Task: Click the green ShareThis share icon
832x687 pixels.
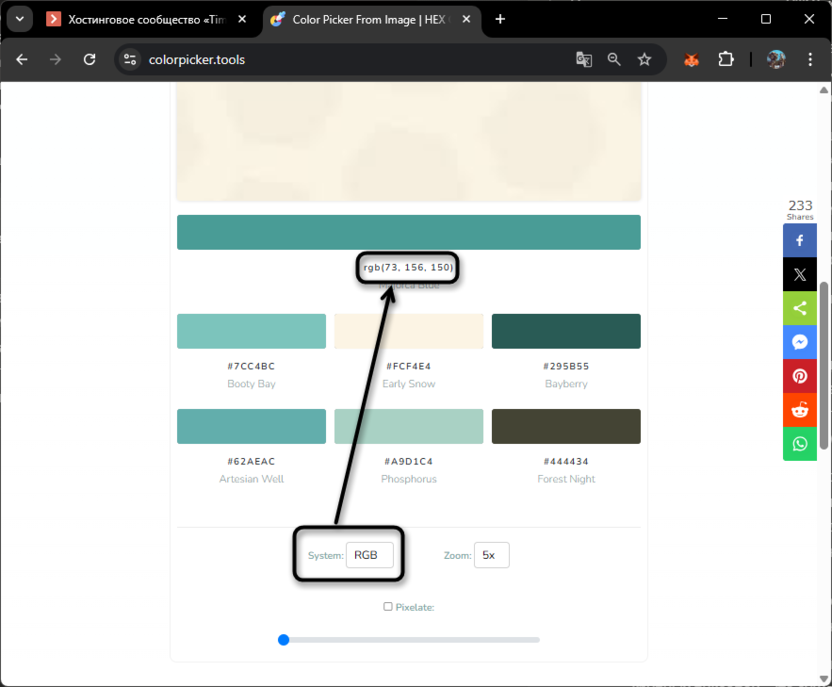Action: [800, 308]
